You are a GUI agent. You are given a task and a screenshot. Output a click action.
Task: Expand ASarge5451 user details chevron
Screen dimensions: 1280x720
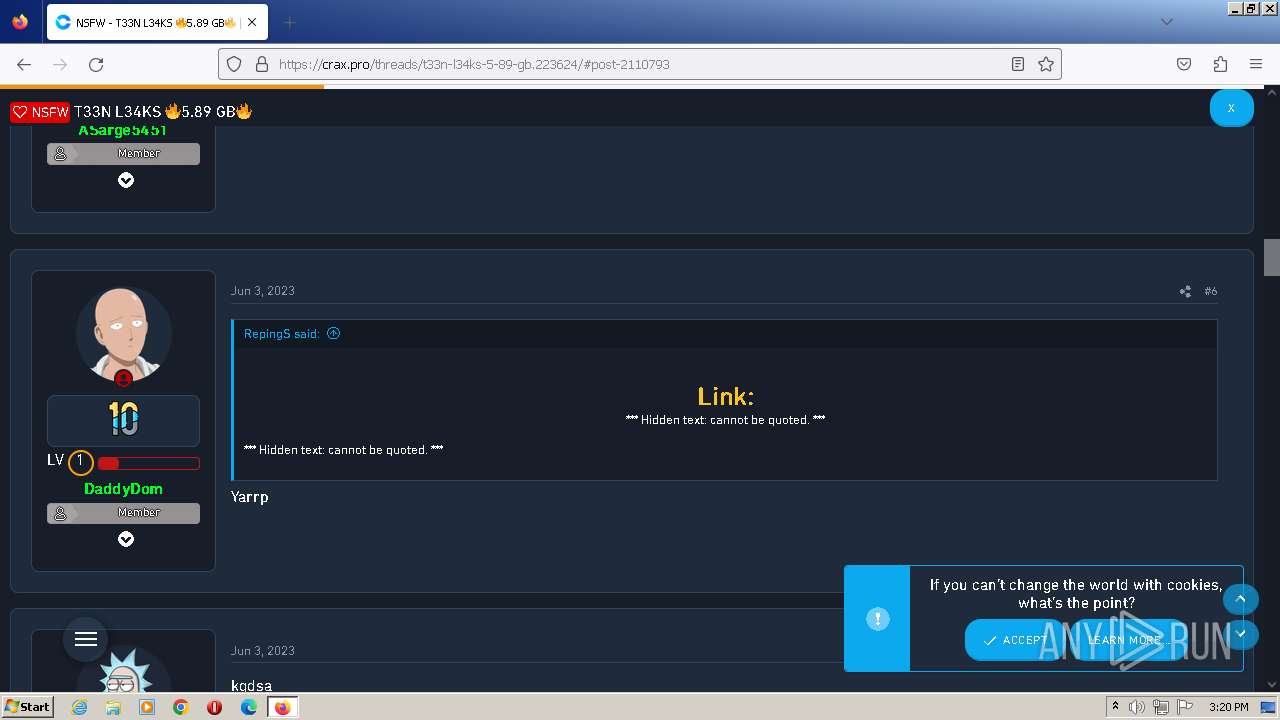[x=126, y=180]
